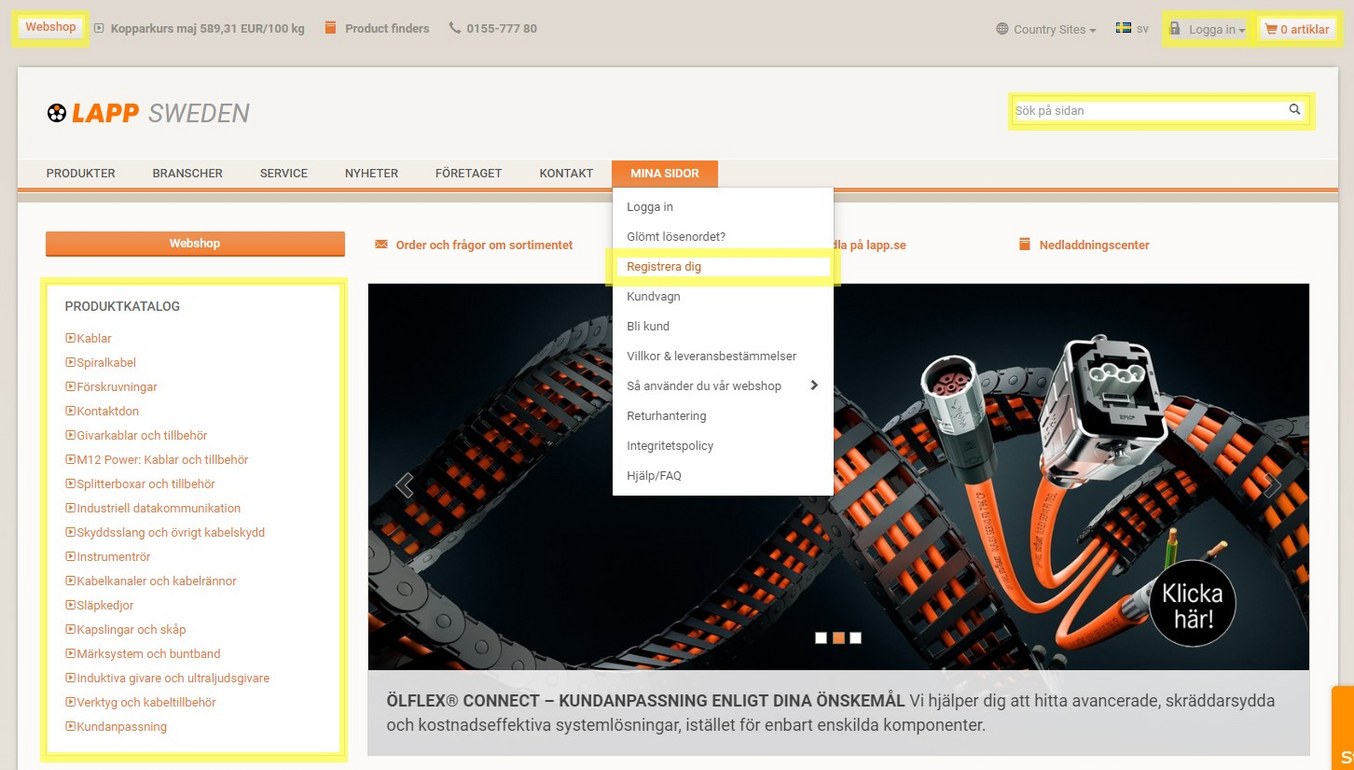Click the Klicka här! badge

point(1193,604)
